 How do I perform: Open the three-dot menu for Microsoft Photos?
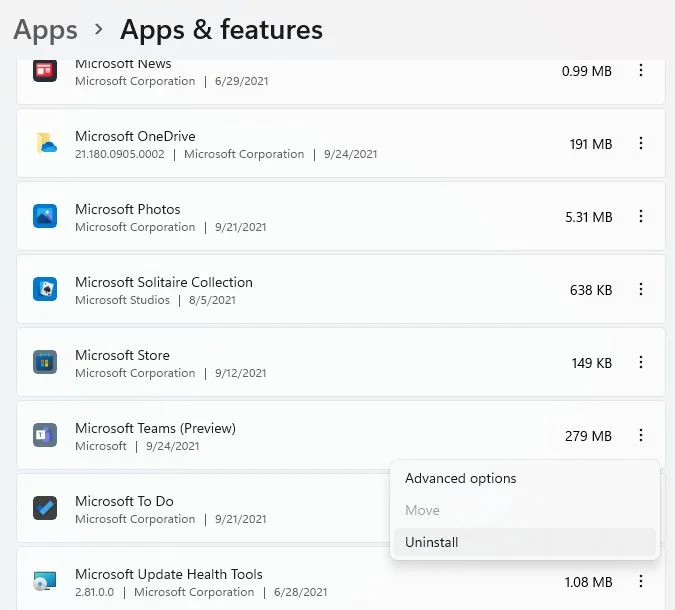pos(641,216)
